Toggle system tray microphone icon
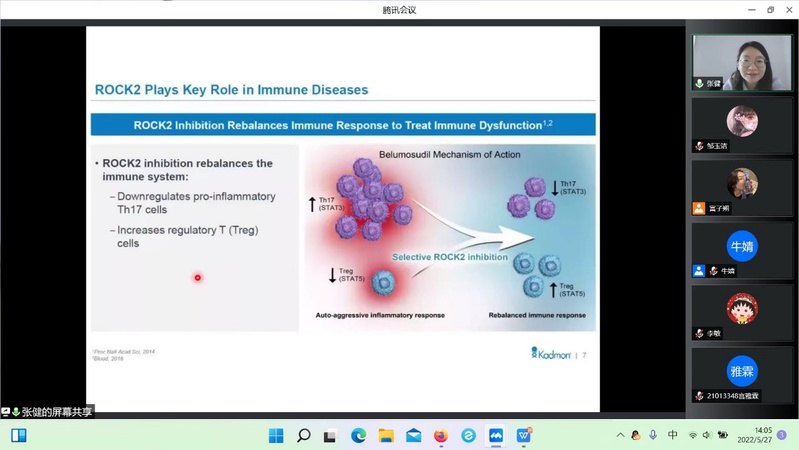Viewport: 799px width, 450px height. [653, 435]
